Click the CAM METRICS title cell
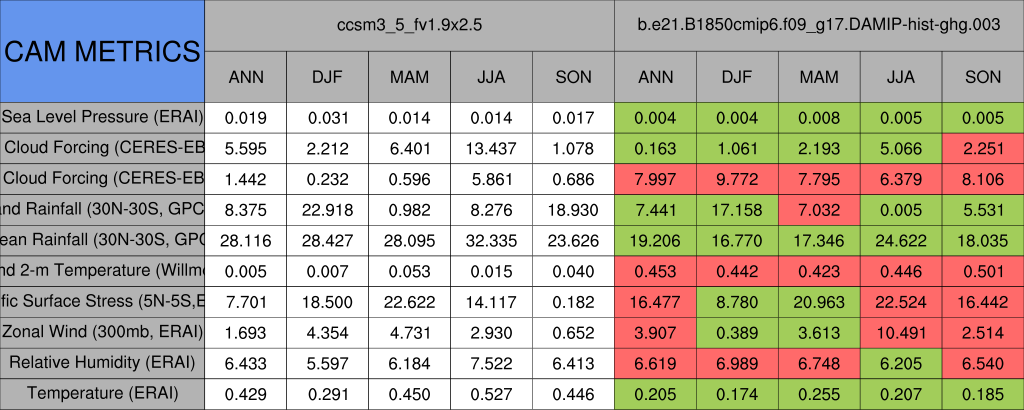Viewport: 1024px width, 410px height. click(102, 51)
